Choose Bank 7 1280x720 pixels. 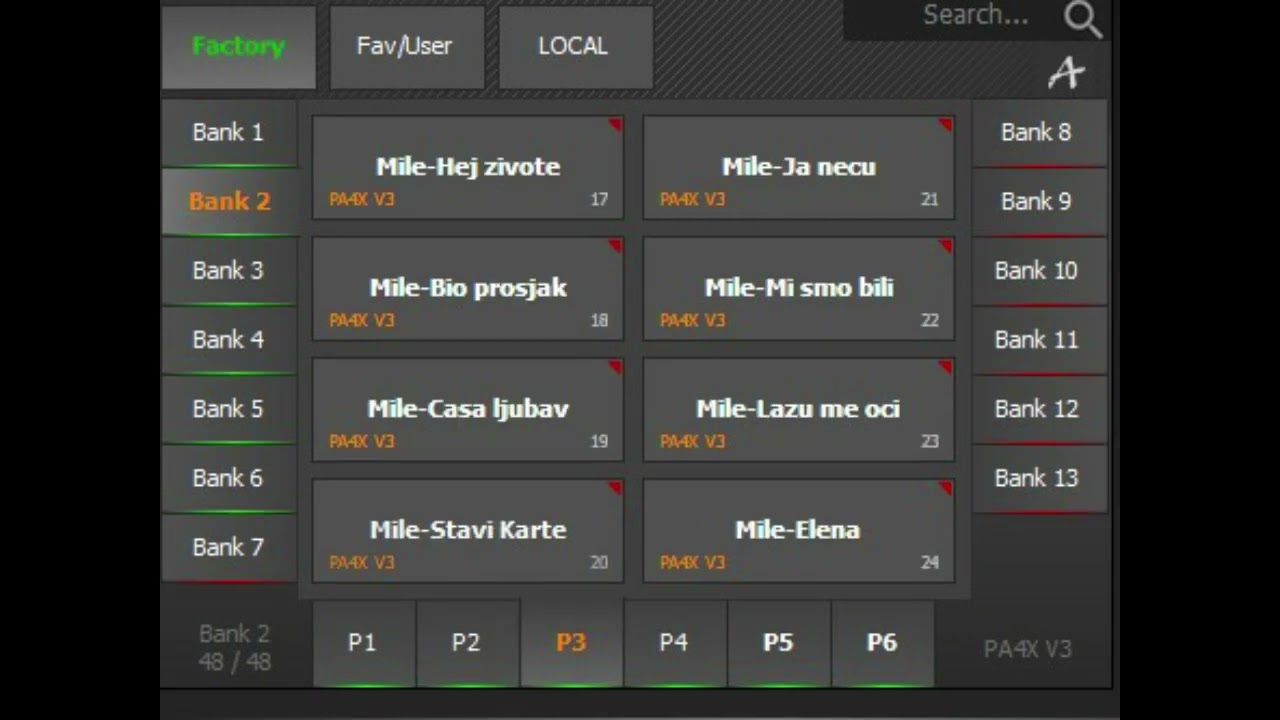pyautogui.click(x=229, y=548)
